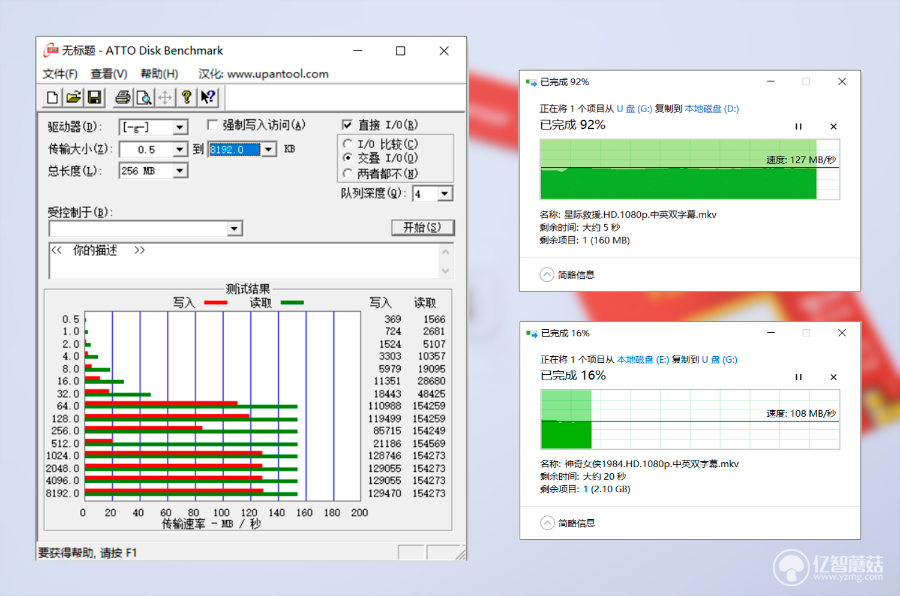Click copy icon in 16% window title
The height and width of the screenshot is (596, 900).
coord(531,334)
